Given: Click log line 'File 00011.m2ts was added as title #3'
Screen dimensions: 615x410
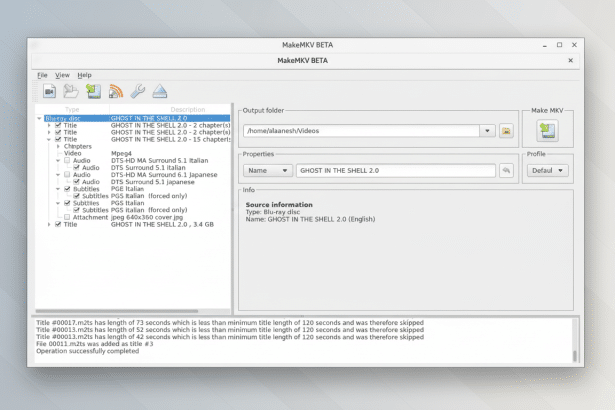Looking at the screenshot, I should coord(95,344).
